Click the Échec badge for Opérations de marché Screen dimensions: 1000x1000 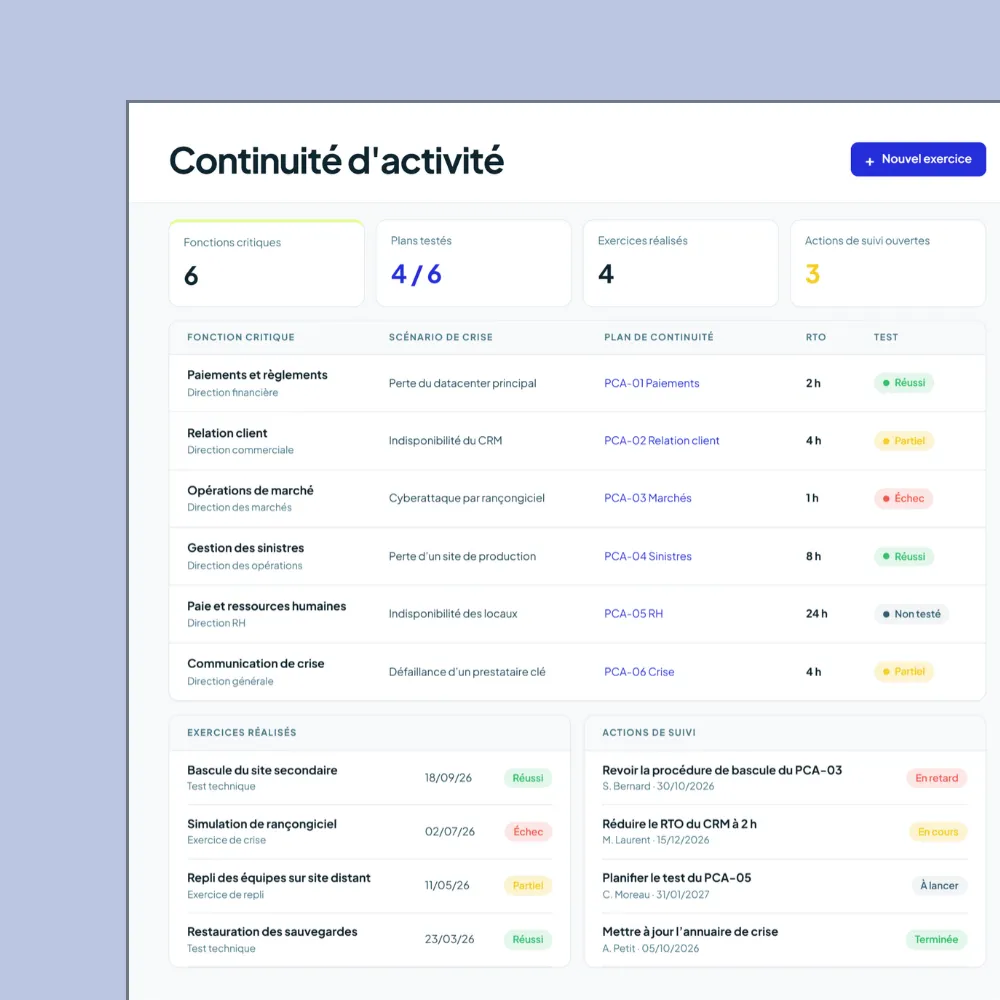pos(903,498)
